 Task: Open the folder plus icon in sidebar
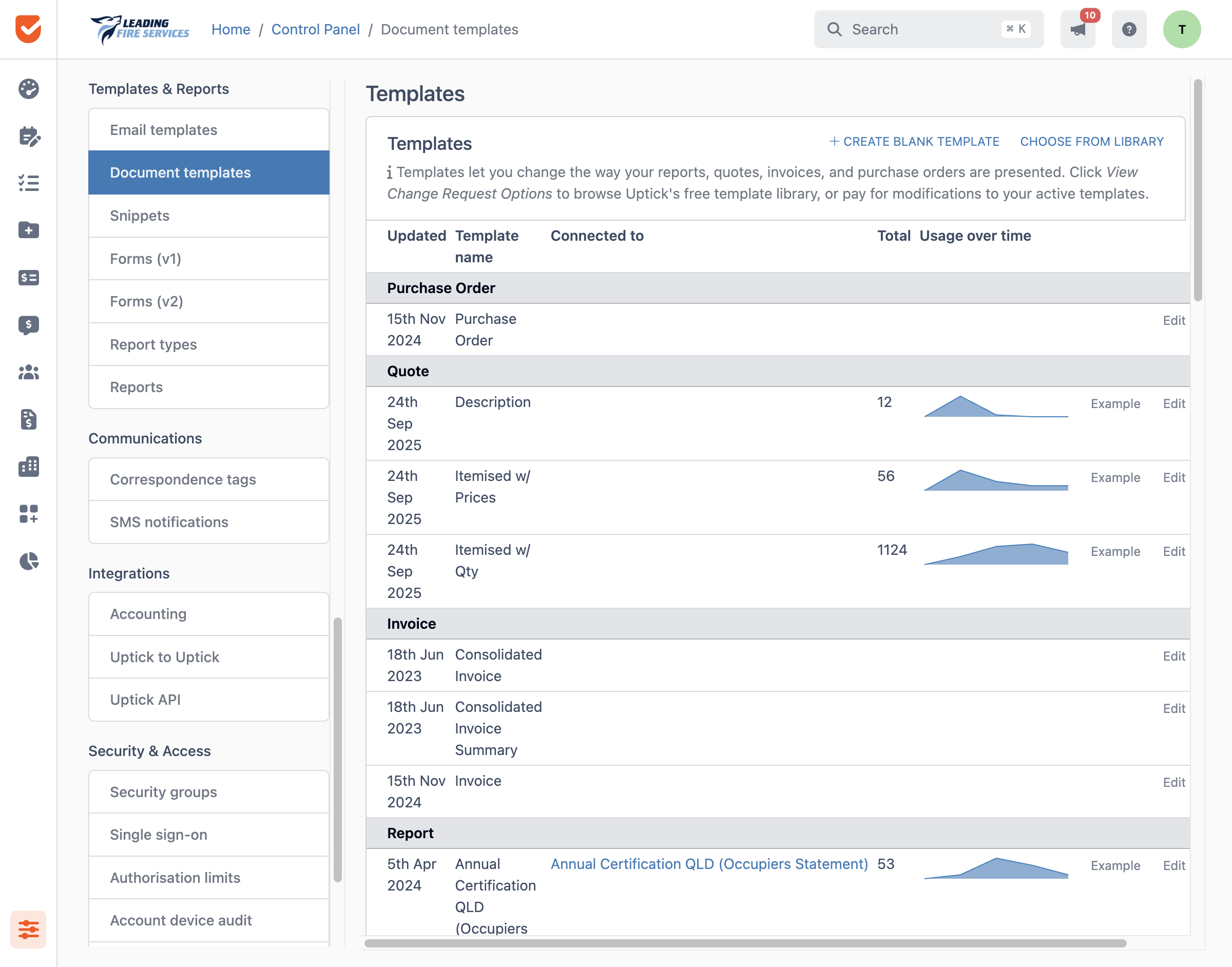(28, 230)
